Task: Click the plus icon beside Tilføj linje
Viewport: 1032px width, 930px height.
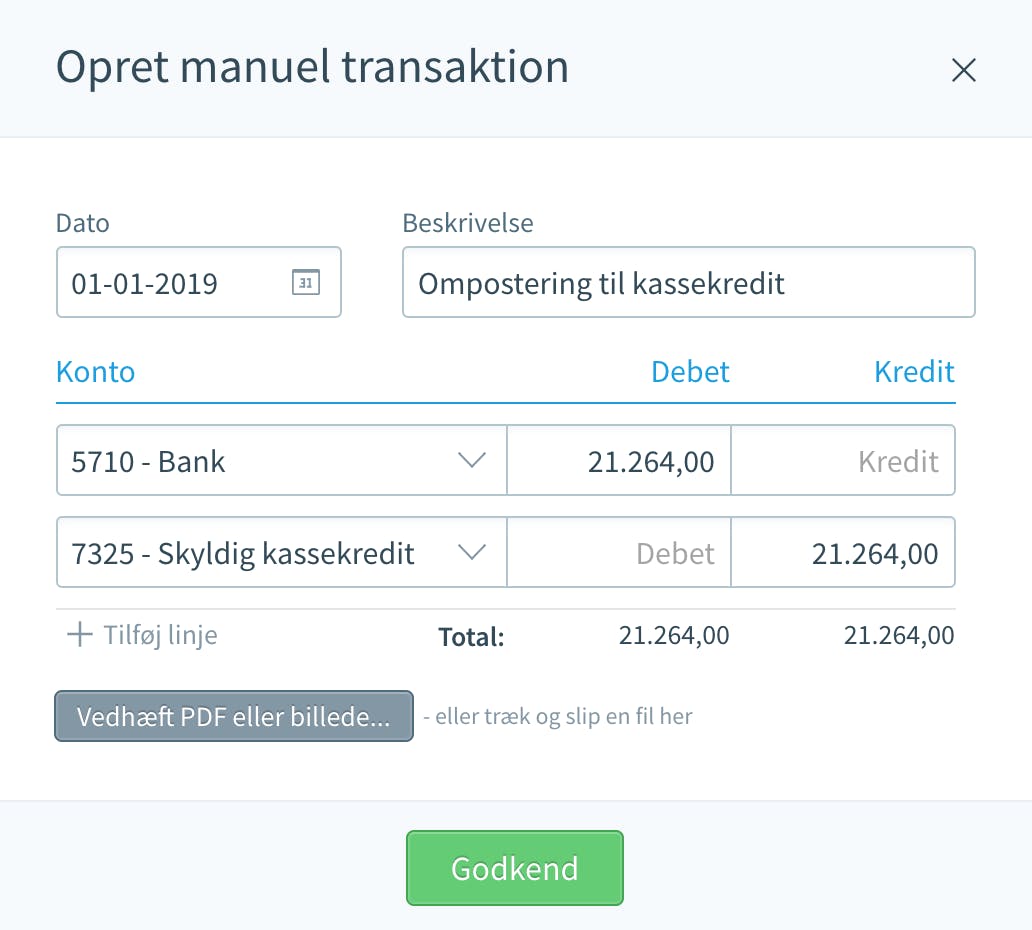Action: [80, 634]
